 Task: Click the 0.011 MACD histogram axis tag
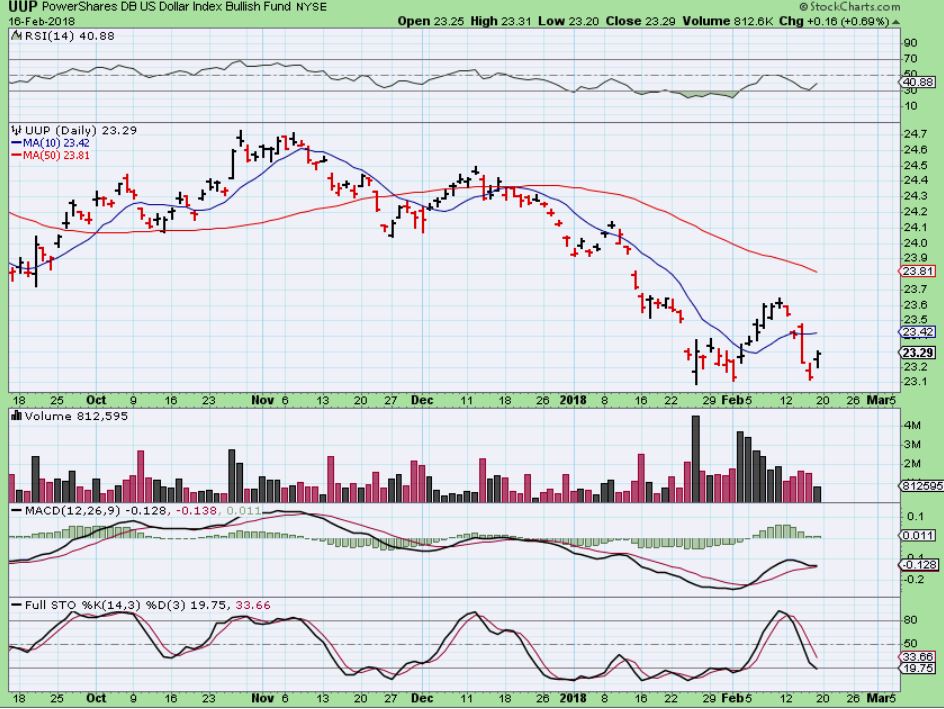918,535
